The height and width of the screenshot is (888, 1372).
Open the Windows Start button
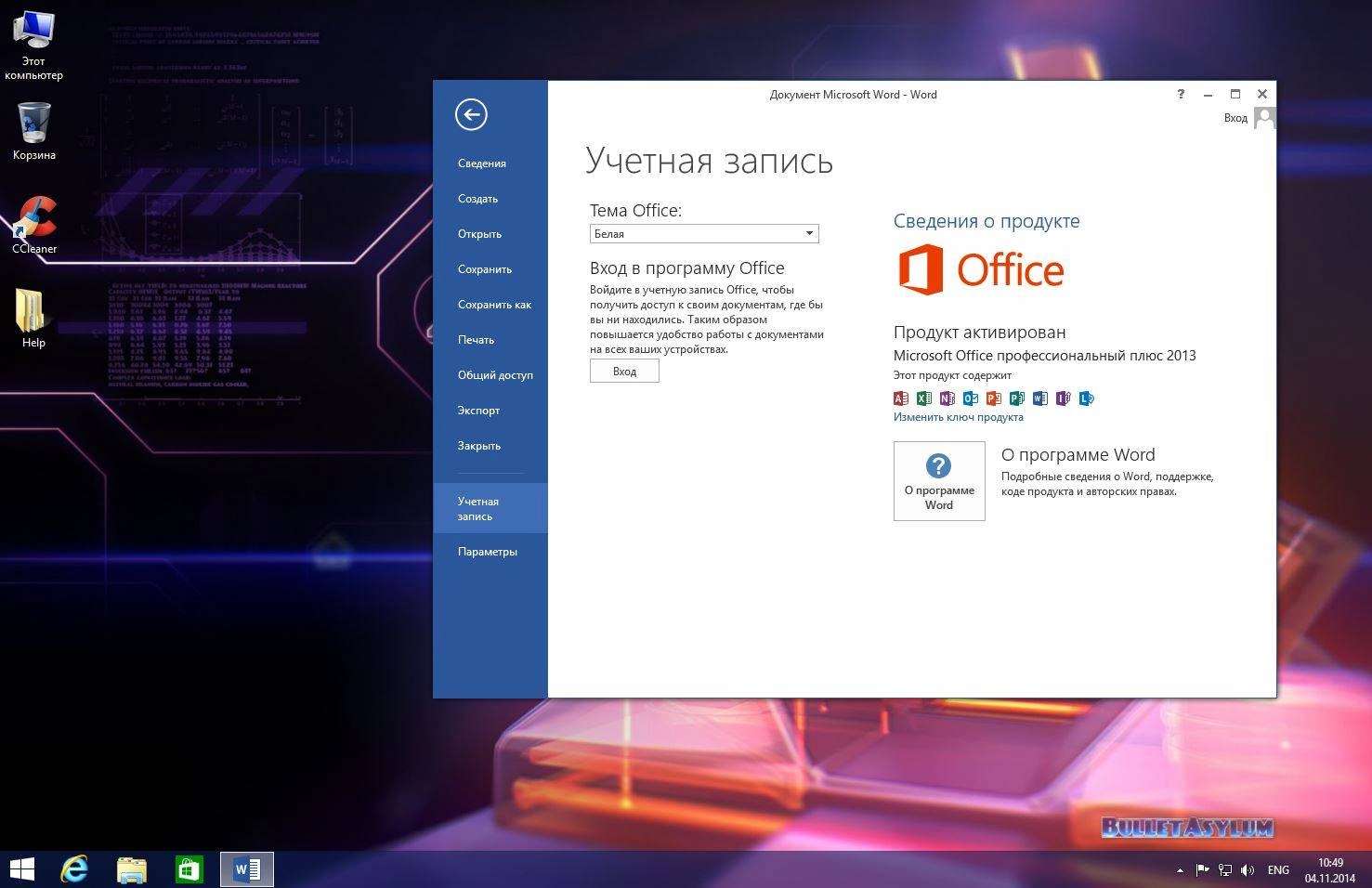21,869
